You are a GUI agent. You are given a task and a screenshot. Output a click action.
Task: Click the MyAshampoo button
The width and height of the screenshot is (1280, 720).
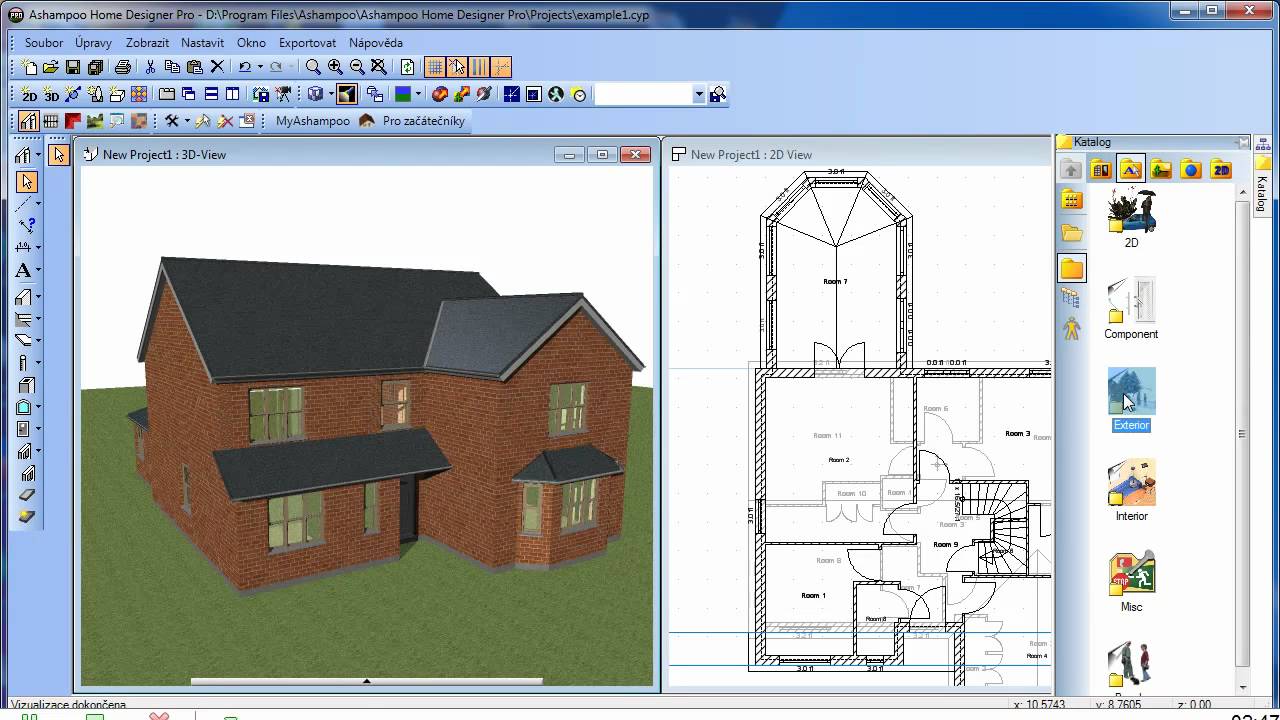tap(313, 121)
